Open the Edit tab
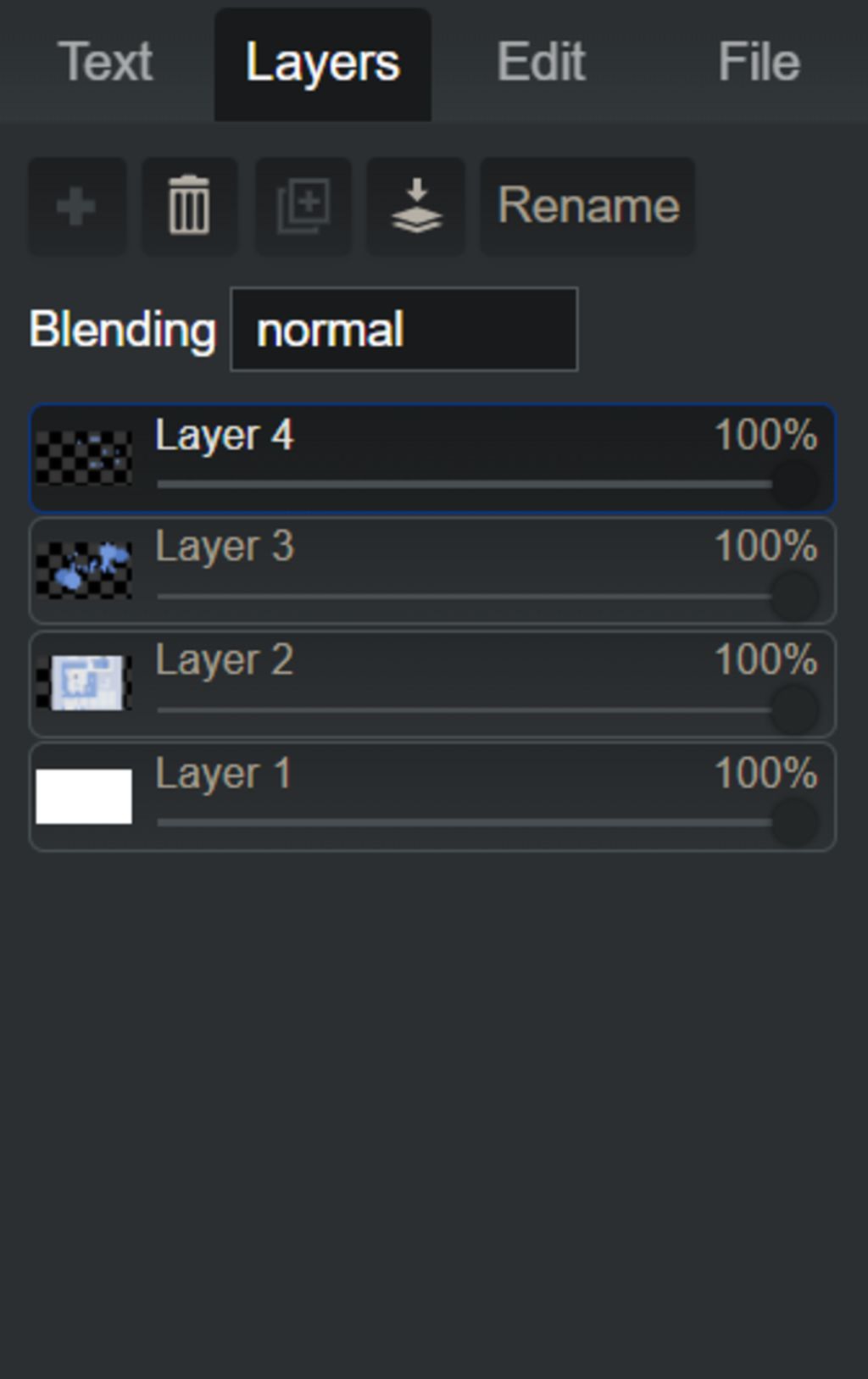Image resolution: width=868 pixels, height=1379 pixels. click(x=541, y=62)
